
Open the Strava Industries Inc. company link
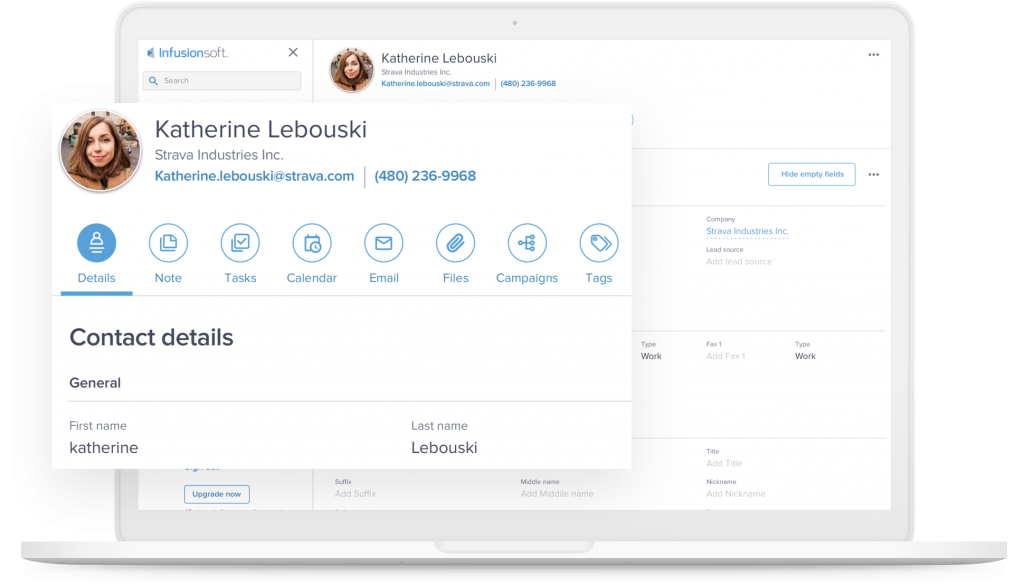point(747,231)
